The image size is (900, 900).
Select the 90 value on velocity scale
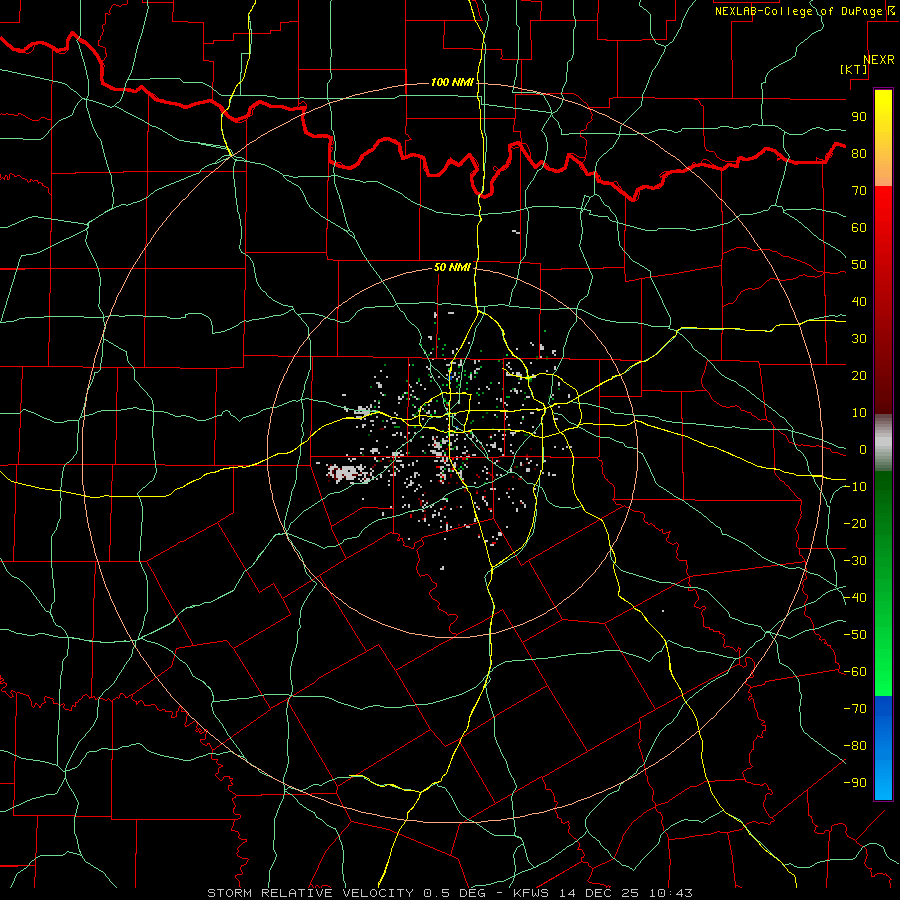[x=859, y=117]
